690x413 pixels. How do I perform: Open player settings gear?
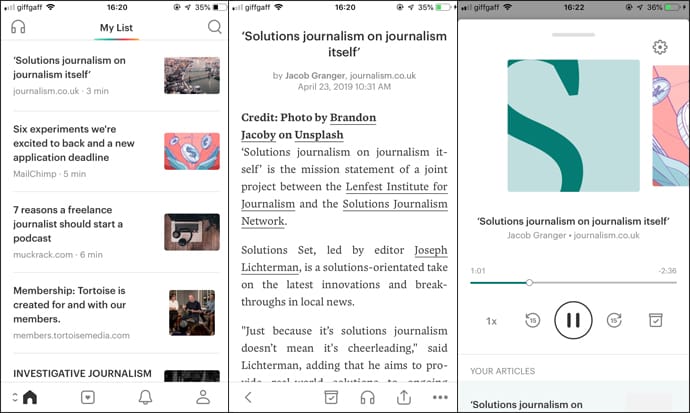coord(660,47)
